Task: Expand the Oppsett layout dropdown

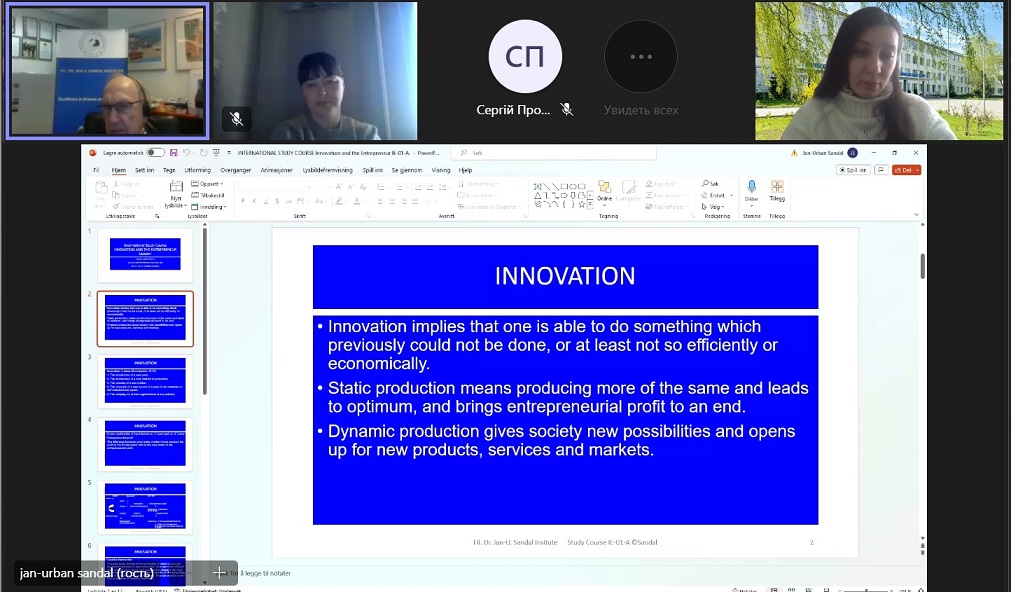Action: [x=208, y=184]
